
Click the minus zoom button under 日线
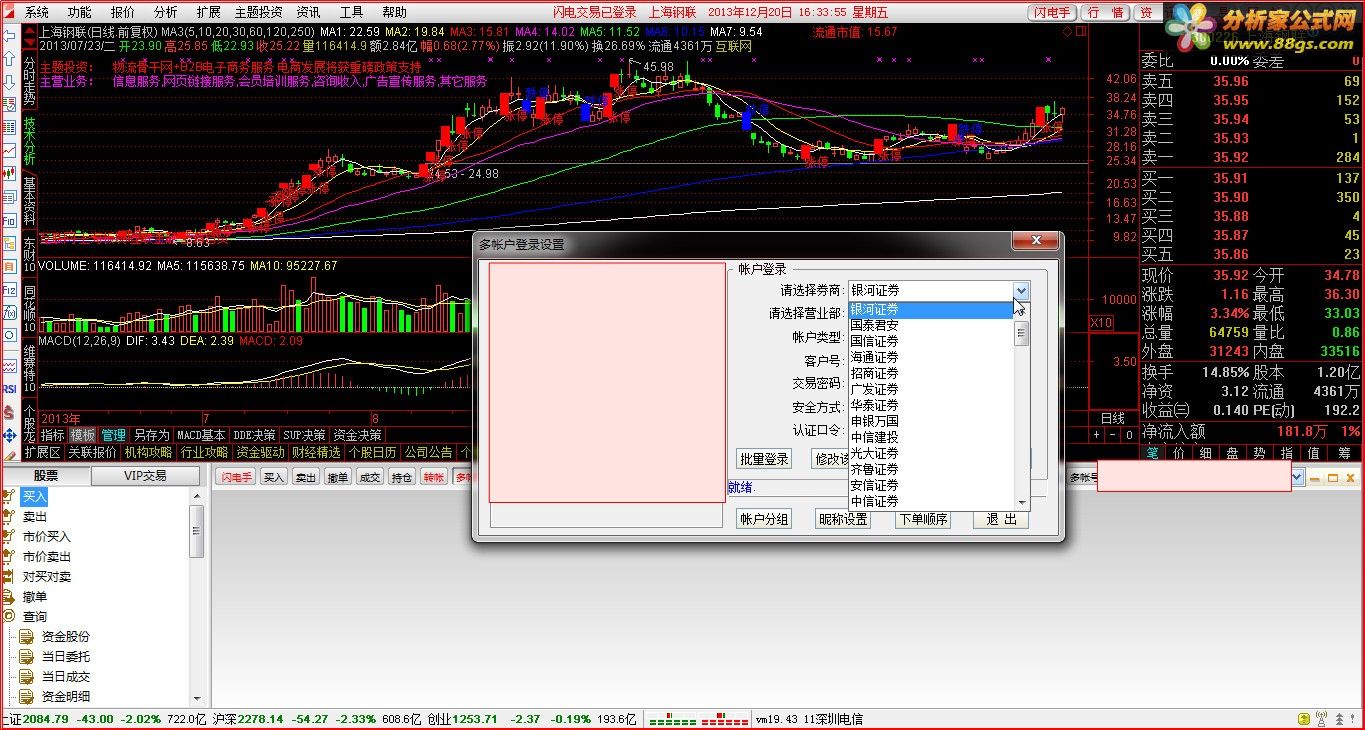click(1112, 435)
